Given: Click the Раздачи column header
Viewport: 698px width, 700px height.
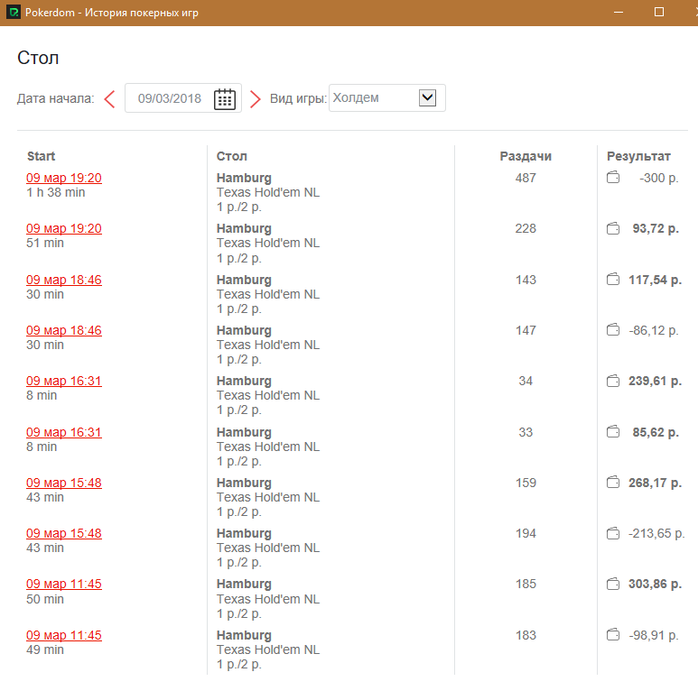Looking at the screenshot, I should [525, 156].
